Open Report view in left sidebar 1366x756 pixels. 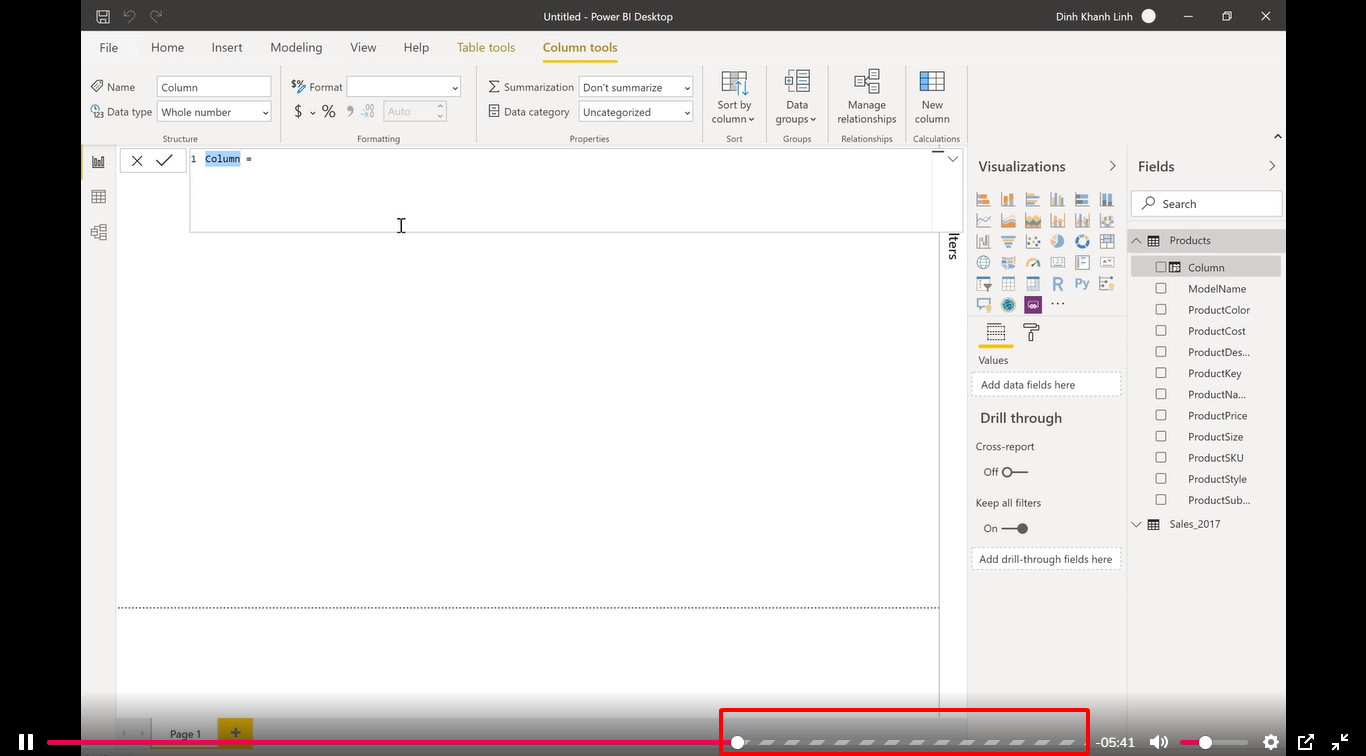tap(98, 162)
